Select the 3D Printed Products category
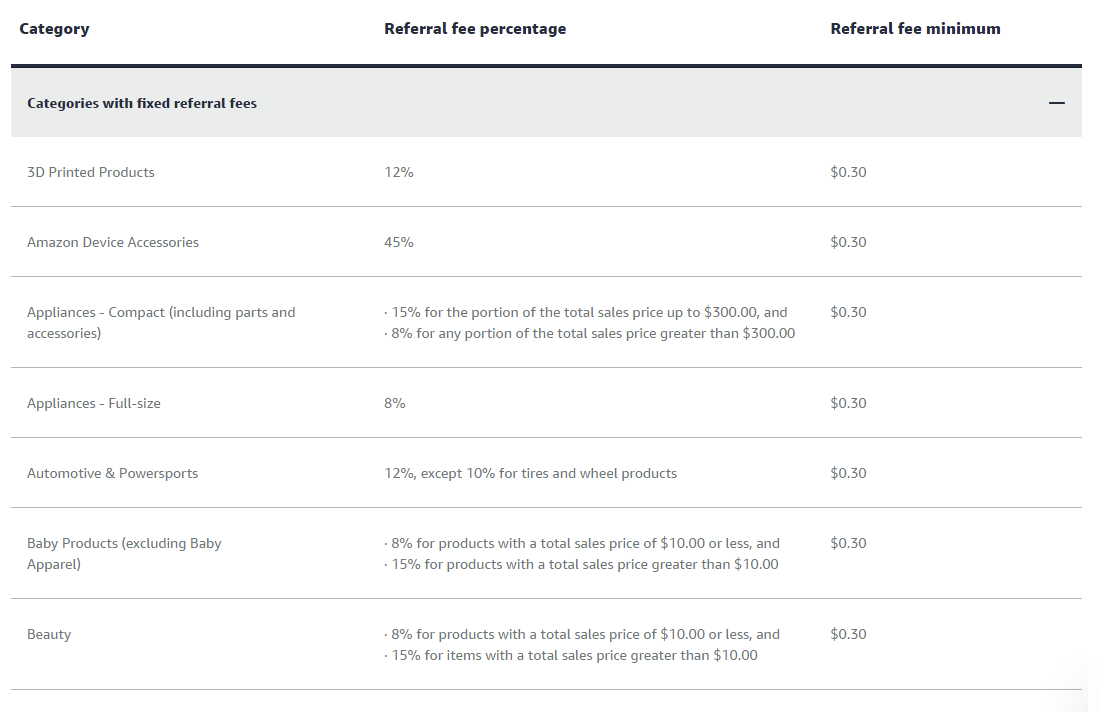The image size is (1099, 712). point(91,172)
